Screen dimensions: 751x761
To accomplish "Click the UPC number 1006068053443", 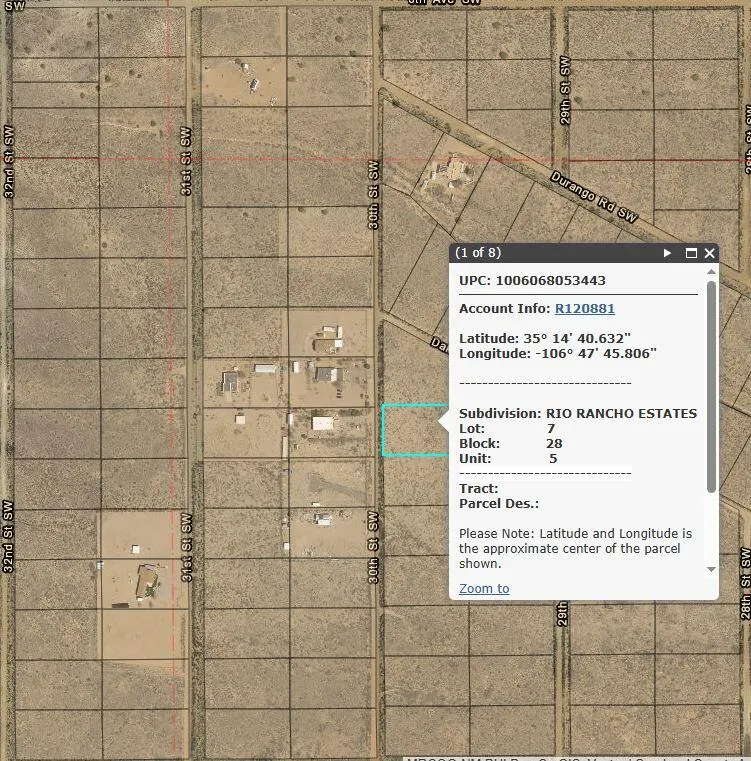I will (550, 280).
